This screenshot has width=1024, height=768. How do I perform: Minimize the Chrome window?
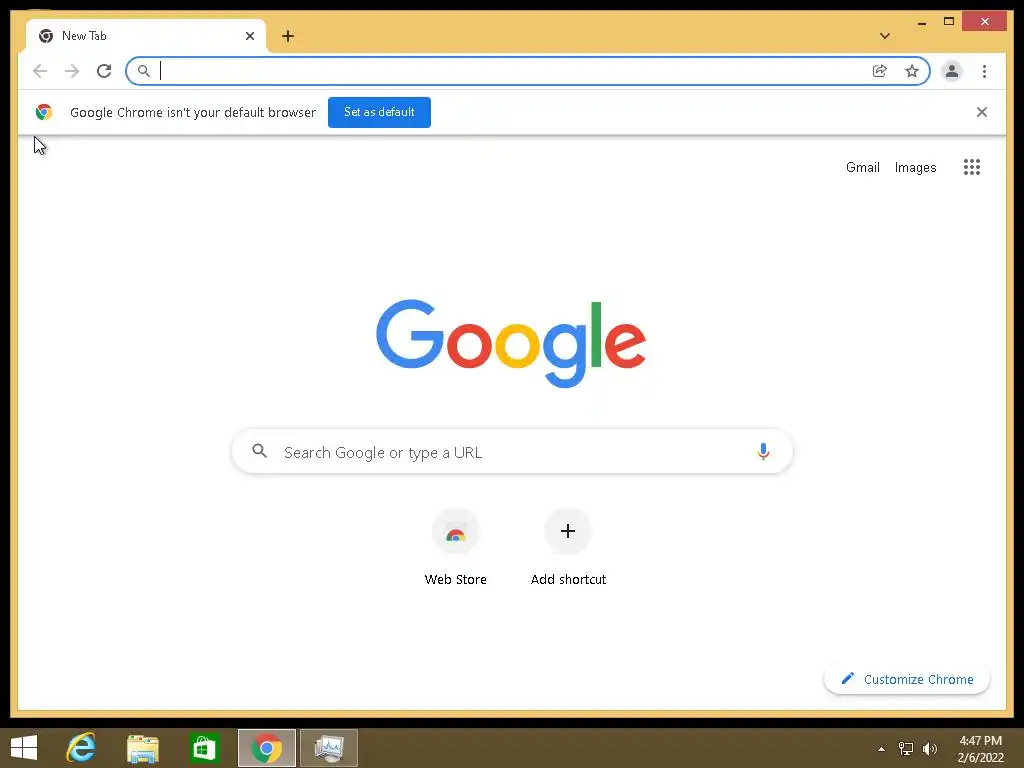(x=921, y=22)
